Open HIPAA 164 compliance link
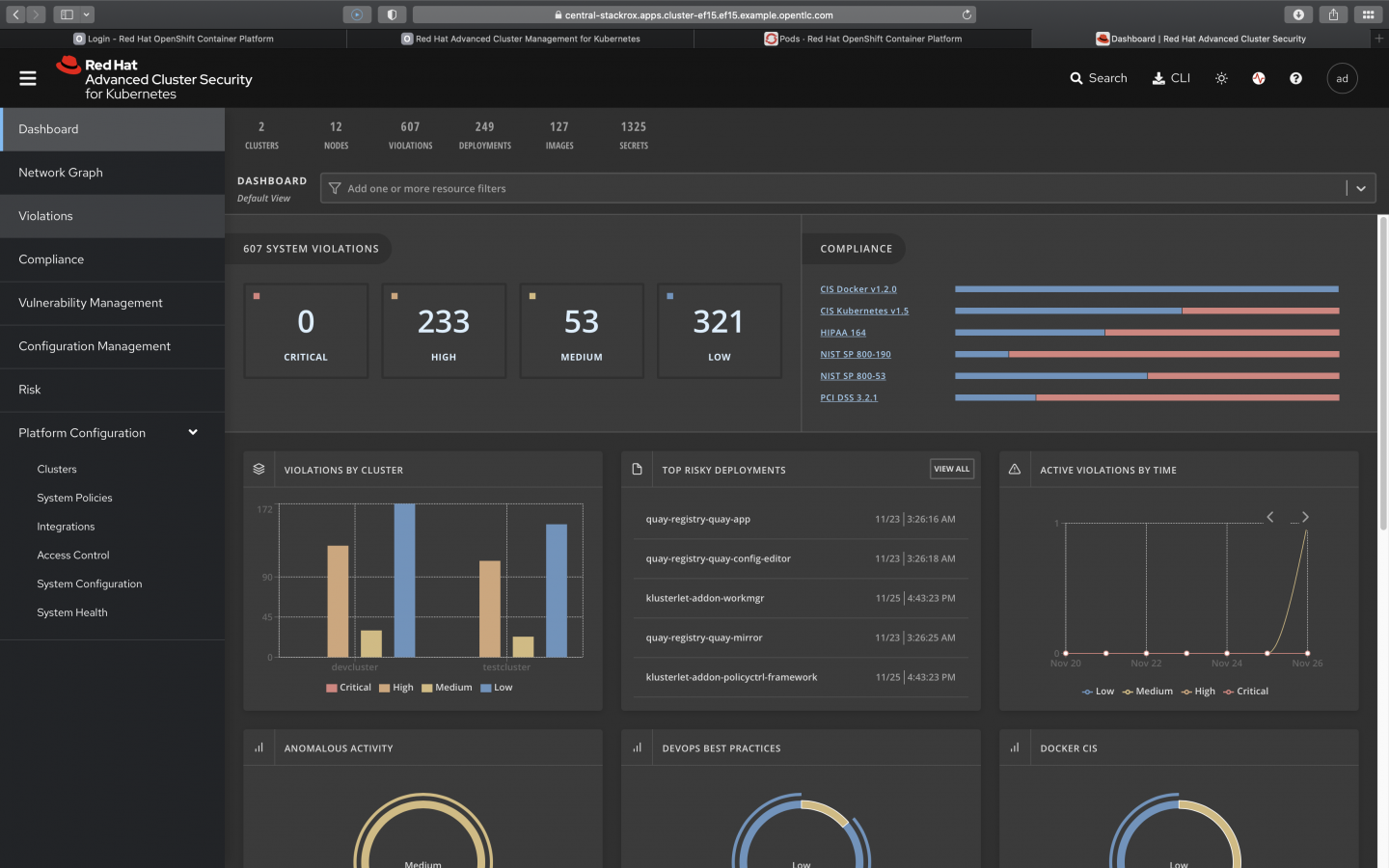This screenshot has width=1389, height=868. (x=843, y=333)
